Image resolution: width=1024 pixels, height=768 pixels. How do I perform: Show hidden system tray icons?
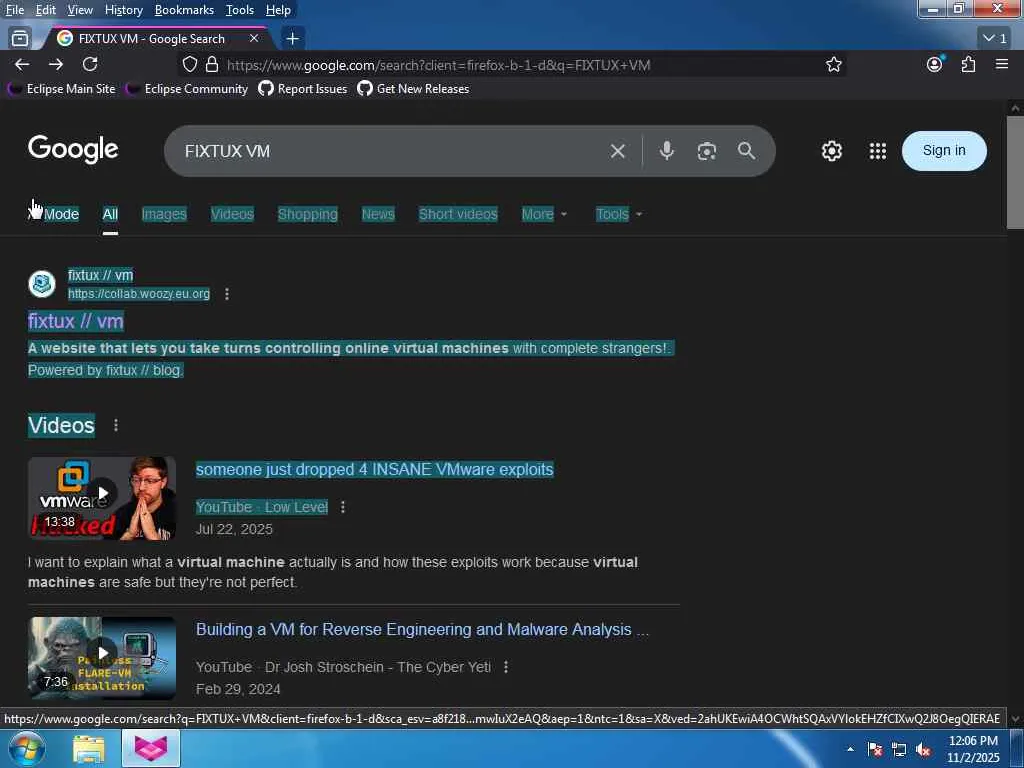[850, 750]
